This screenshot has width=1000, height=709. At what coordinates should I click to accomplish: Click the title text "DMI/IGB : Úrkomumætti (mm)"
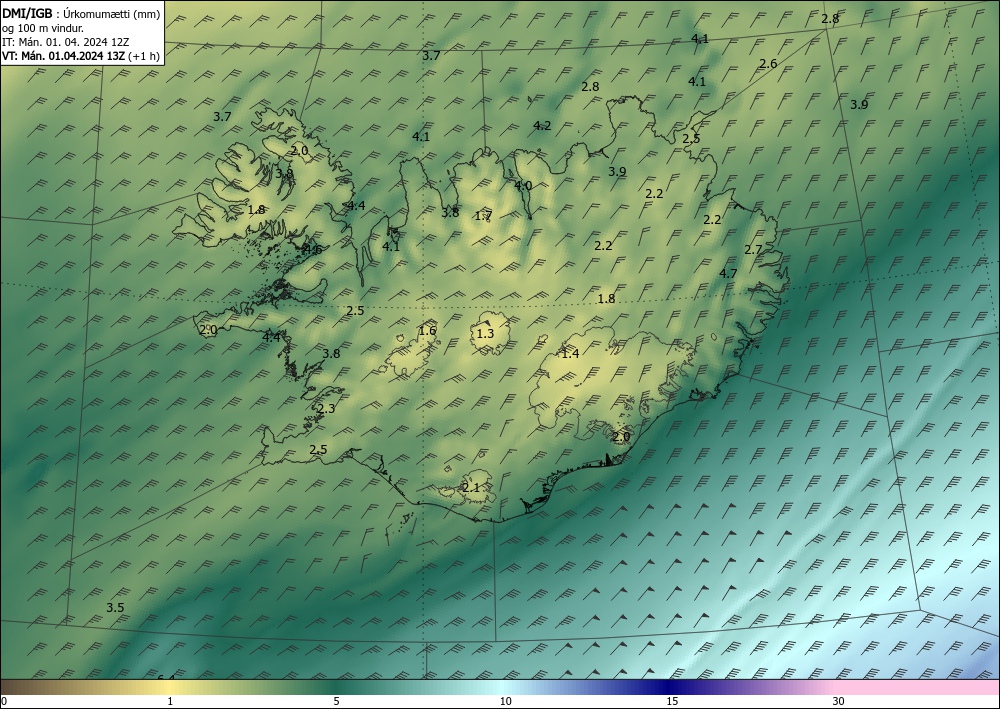[x=81, y=14]
